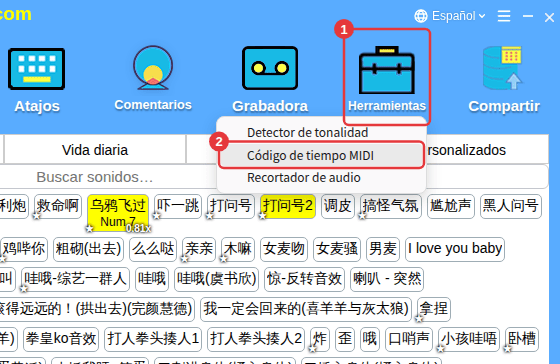Screen dimensions: 560x364
Task: Play the 打人拳头揍人2 sound
Action: tap(256, 339)
